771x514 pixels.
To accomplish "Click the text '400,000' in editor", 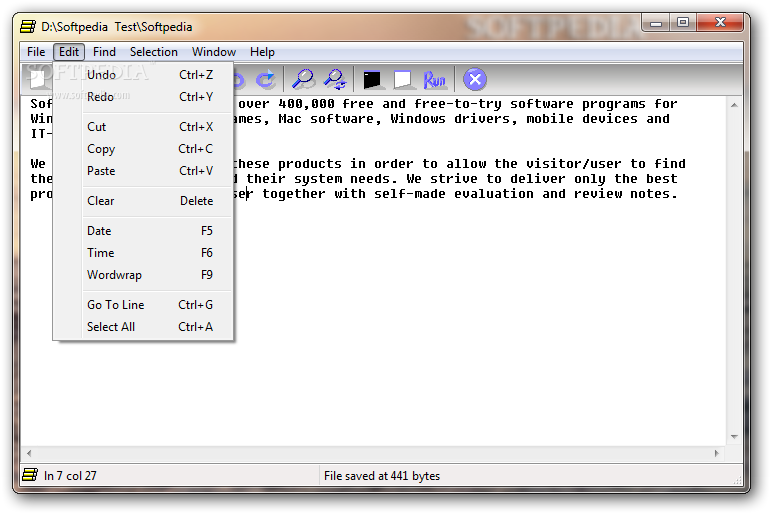I will (x=306, y=104).
